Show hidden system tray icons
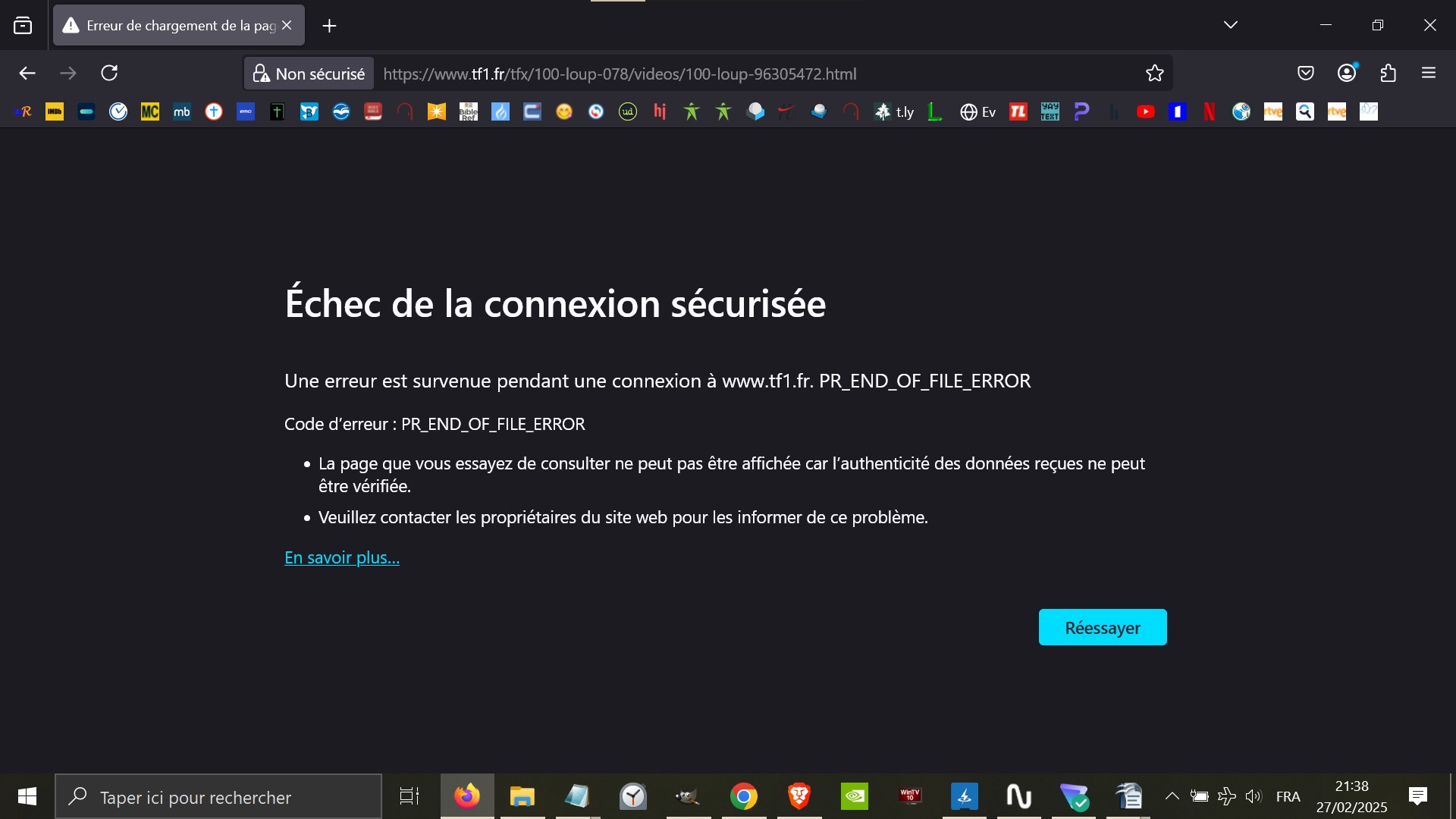The height and width of the screenshot is (819, 1456). point(1172,796)
